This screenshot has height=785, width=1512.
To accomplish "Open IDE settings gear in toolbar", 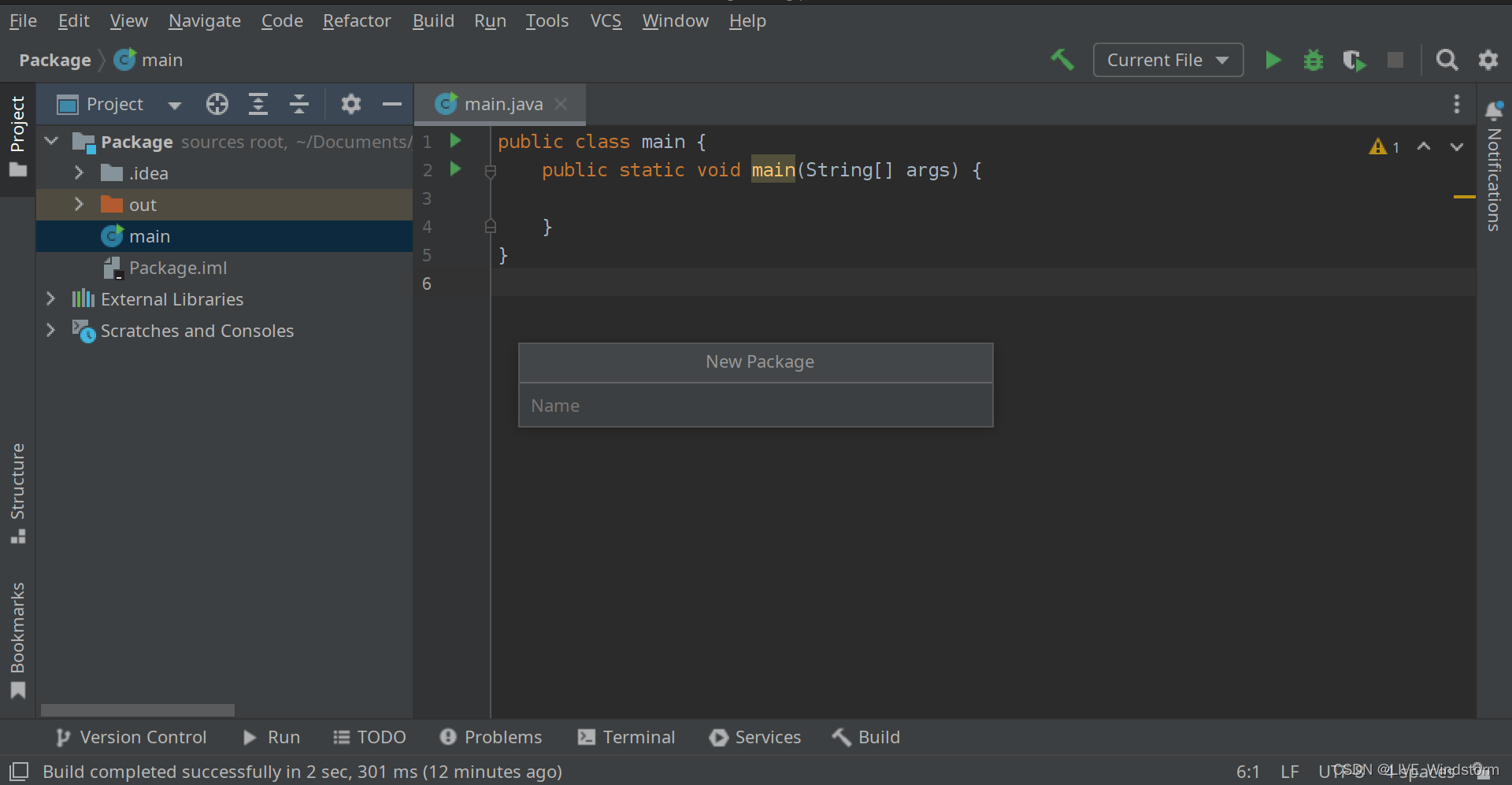I will click(x=1488, y=60).
